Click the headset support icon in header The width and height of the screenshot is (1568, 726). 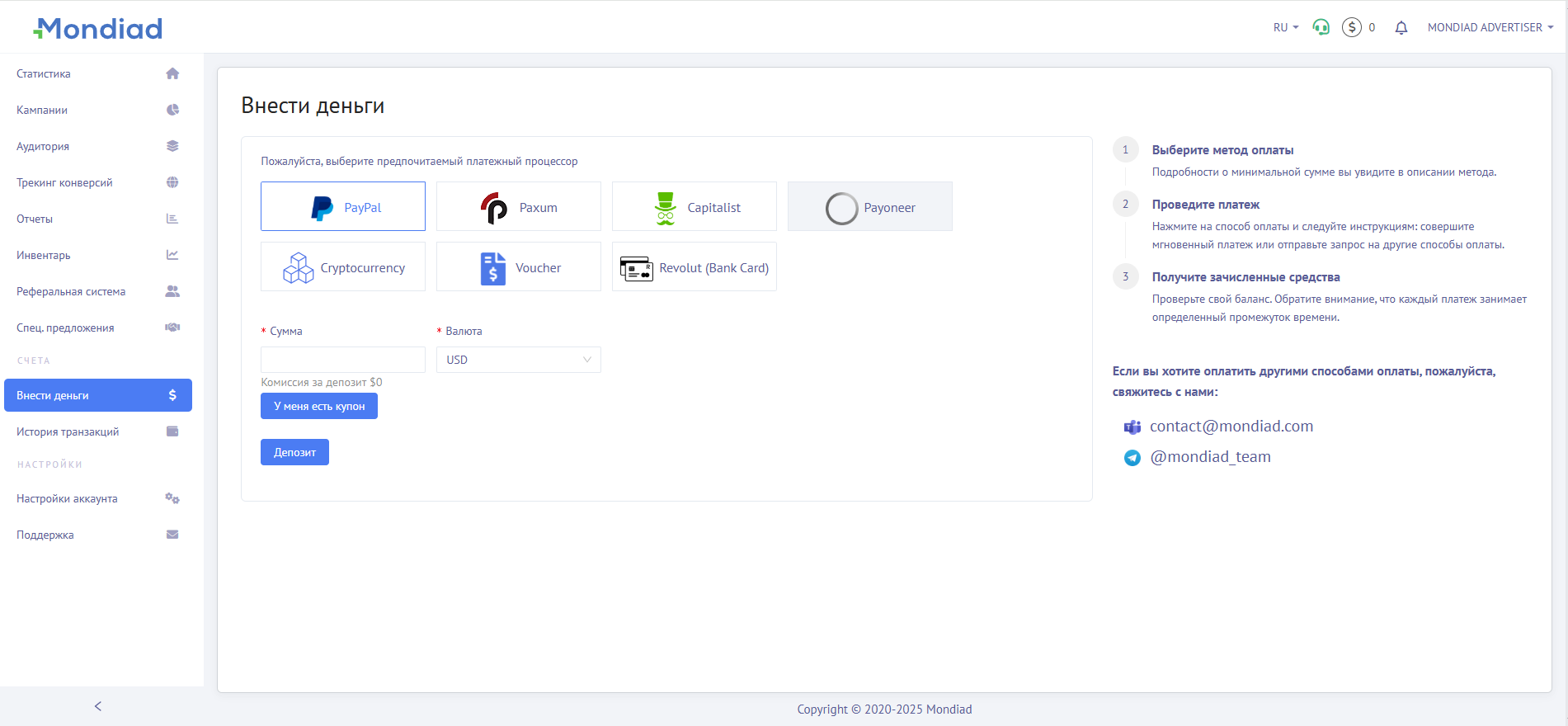(1321, 27)
